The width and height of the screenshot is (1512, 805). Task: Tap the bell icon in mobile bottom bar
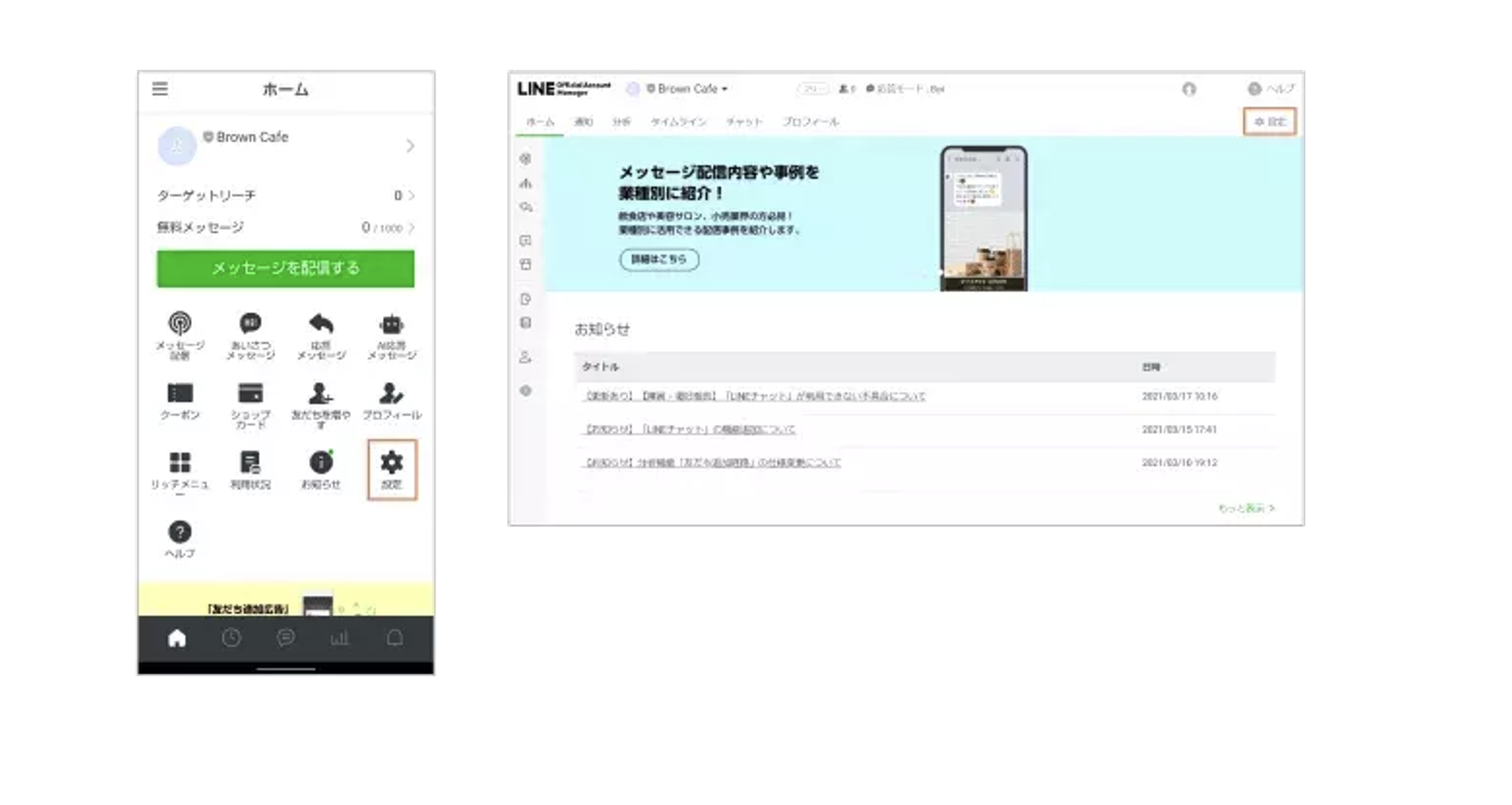(x=395, y=638)
